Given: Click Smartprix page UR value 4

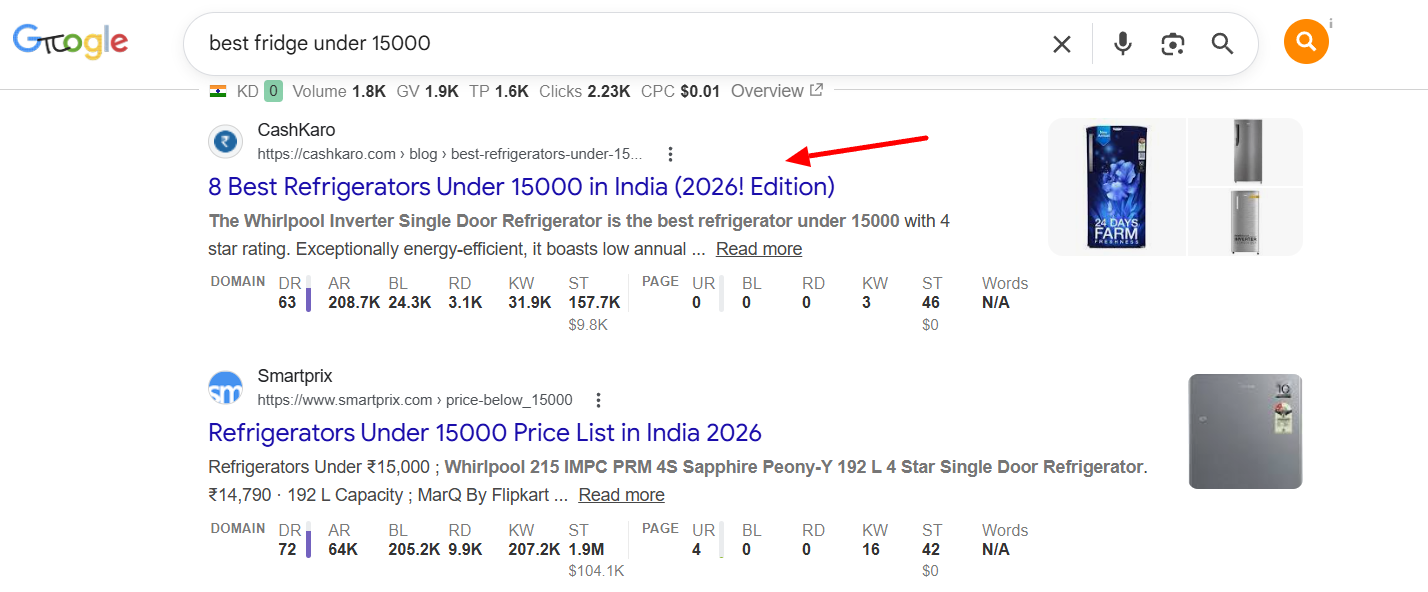Looking at the screenshot, I should [697, 549].
